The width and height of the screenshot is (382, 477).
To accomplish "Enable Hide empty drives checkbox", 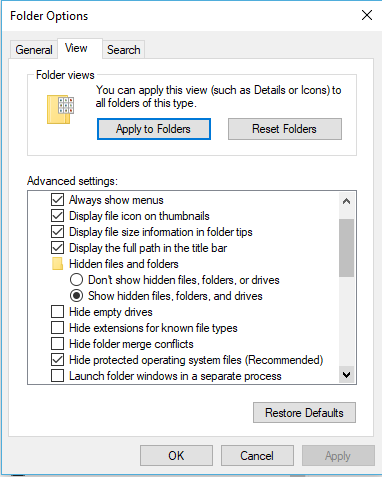I will 57,312.
